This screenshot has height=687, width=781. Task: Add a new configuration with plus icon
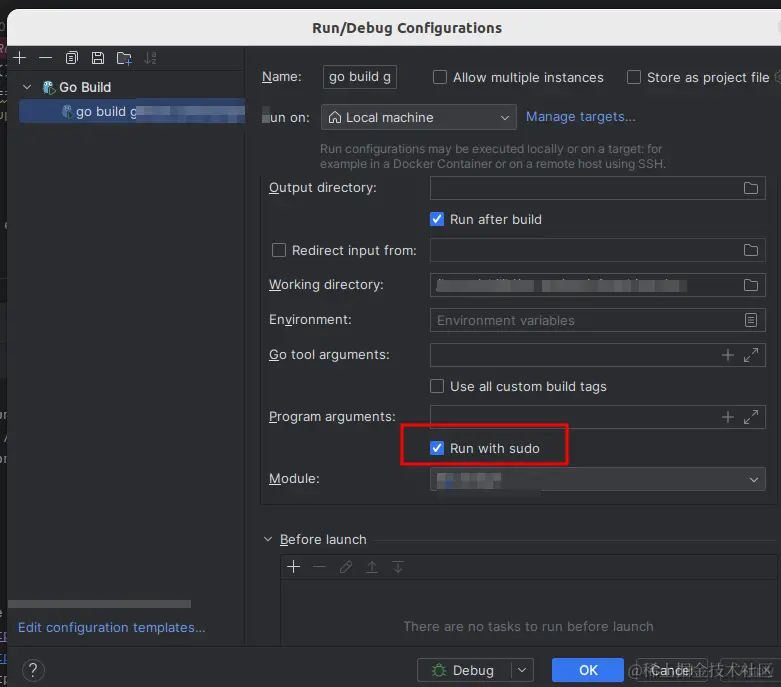pos(20,58)
